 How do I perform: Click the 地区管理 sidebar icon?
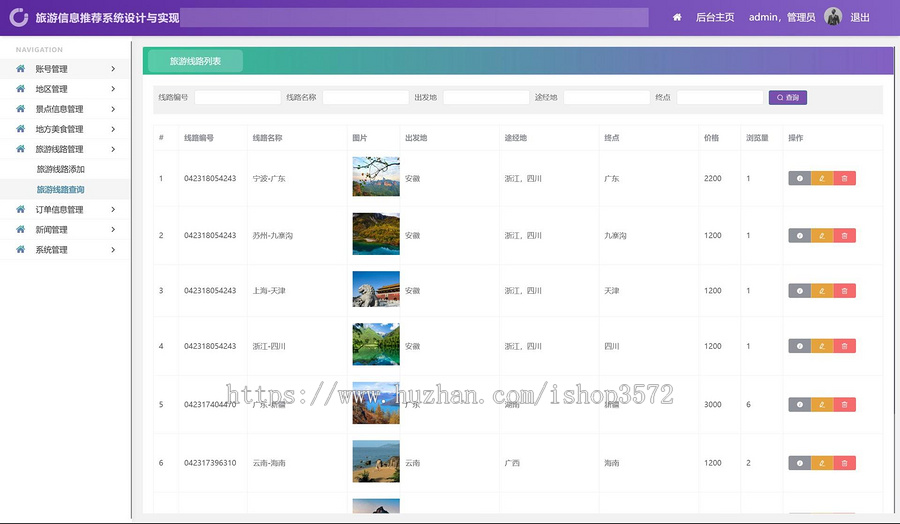point(21,89)
